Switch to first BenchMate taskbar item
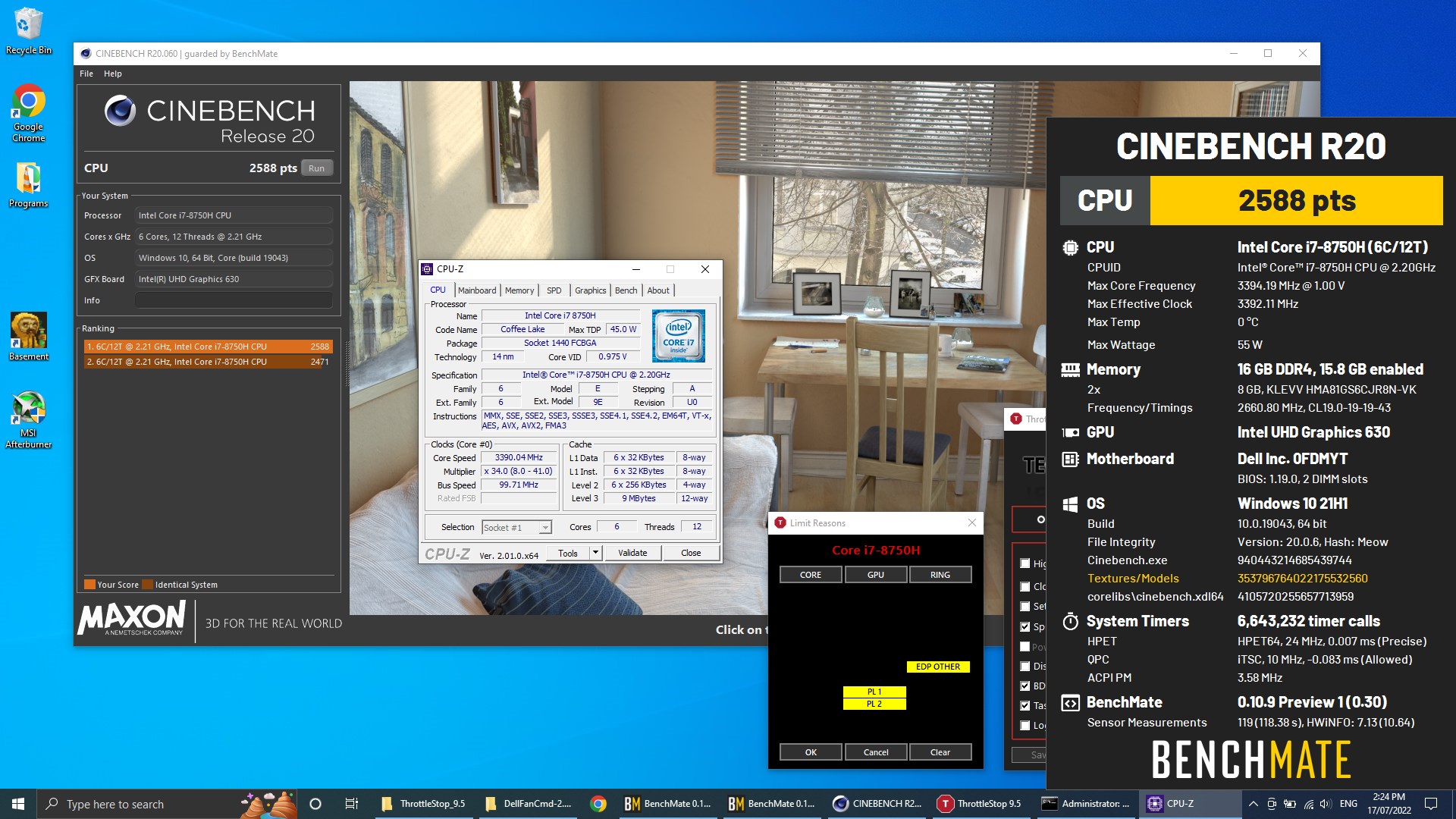Screen dimensions: 1456x819 [x=667, y=804]
